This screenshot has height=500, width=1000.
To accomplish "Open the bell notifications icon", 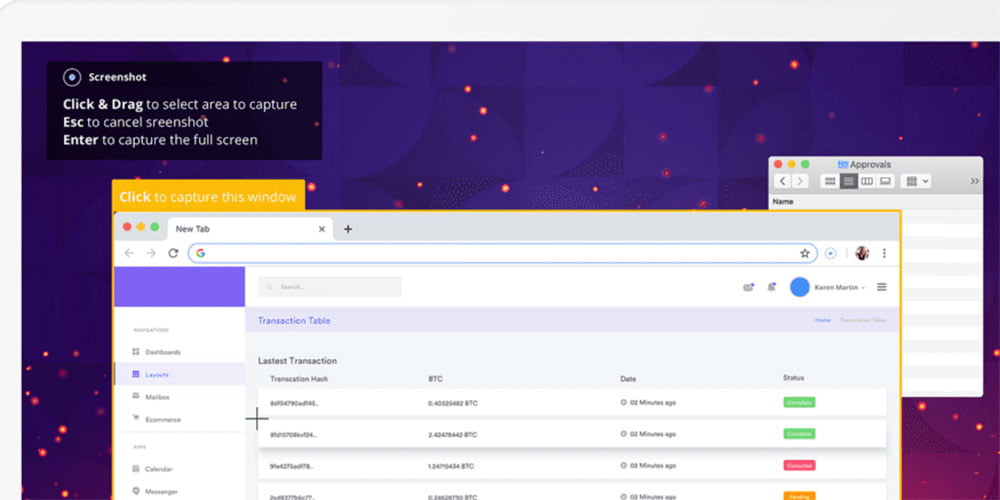I will (x=771, y=287).
